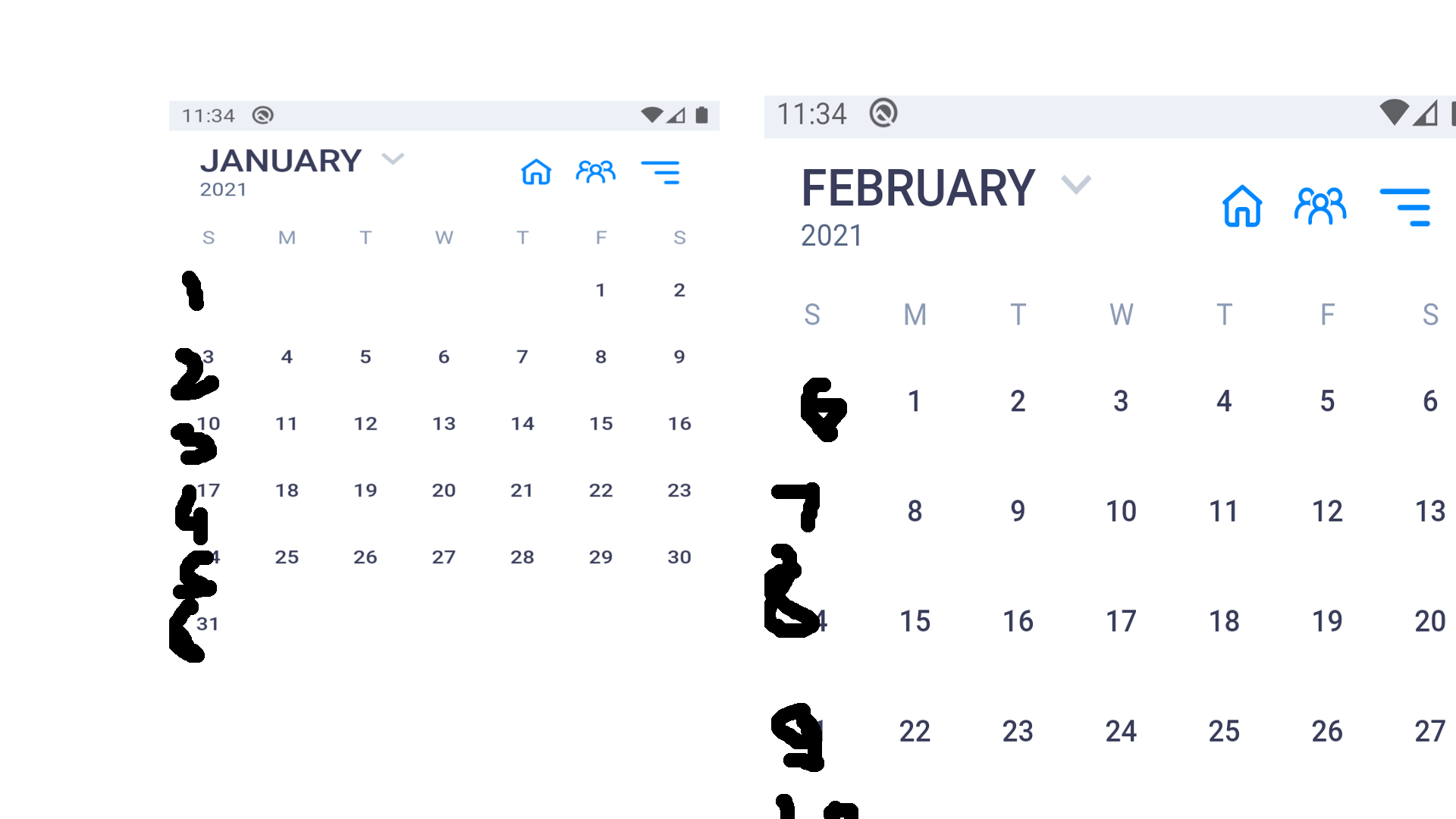Click the clock showing 11:34 on February screen
The image size is (1456, 819).
point(813,114)
